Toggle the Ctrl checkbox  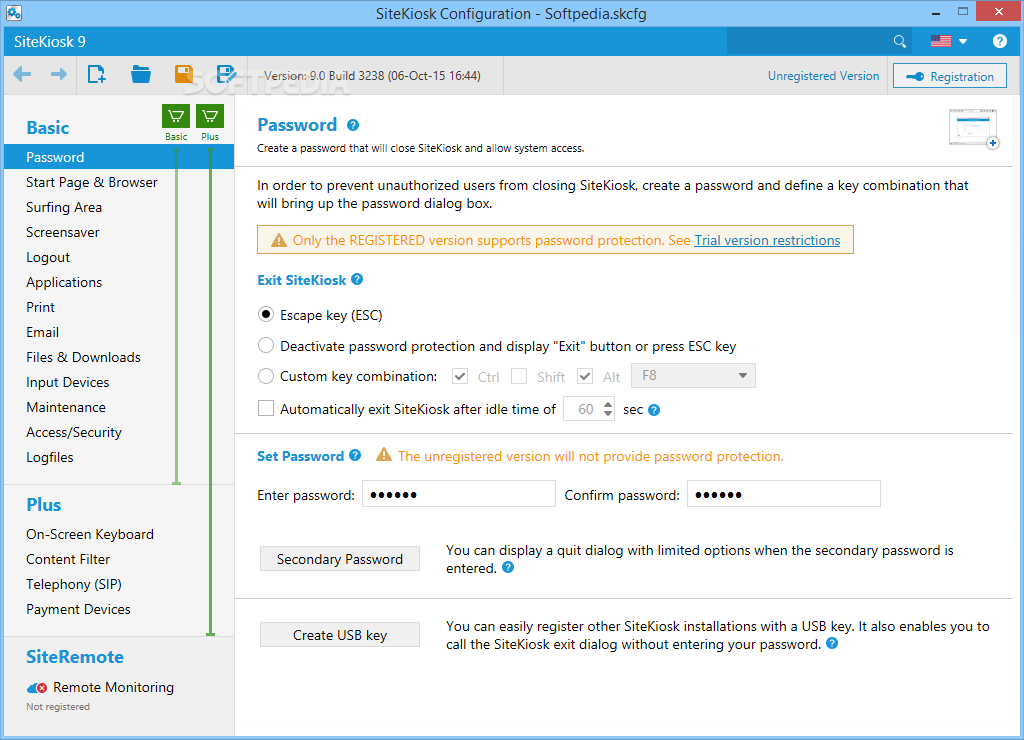tap(460, 376)
